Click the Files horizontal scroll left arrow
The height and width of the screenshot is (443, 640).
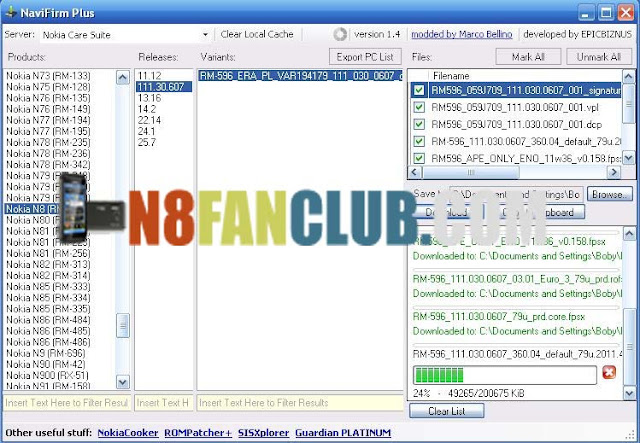(x=415, y=172)
